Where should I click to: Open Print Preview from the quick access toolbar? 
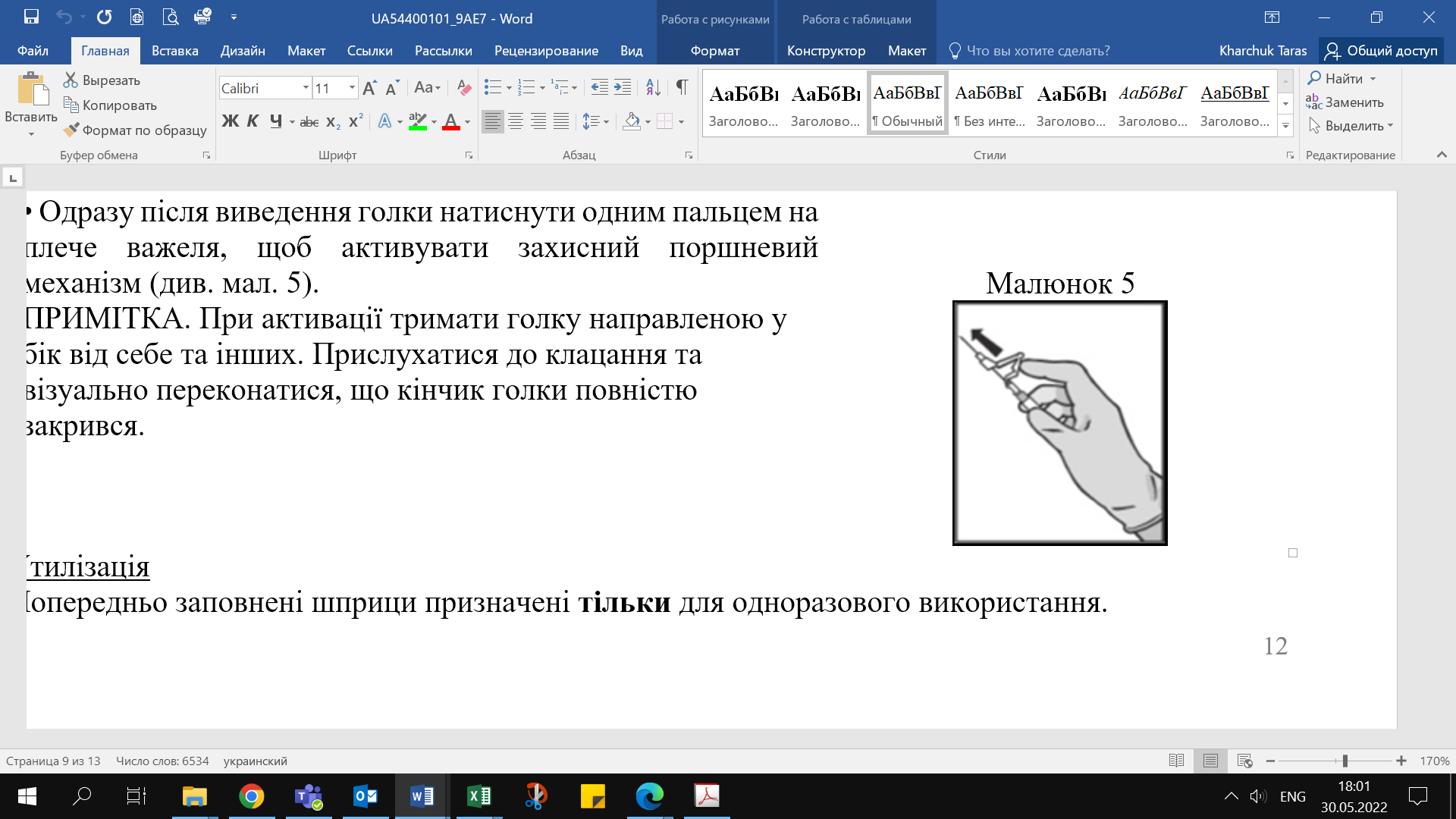[x=171, y=17]
